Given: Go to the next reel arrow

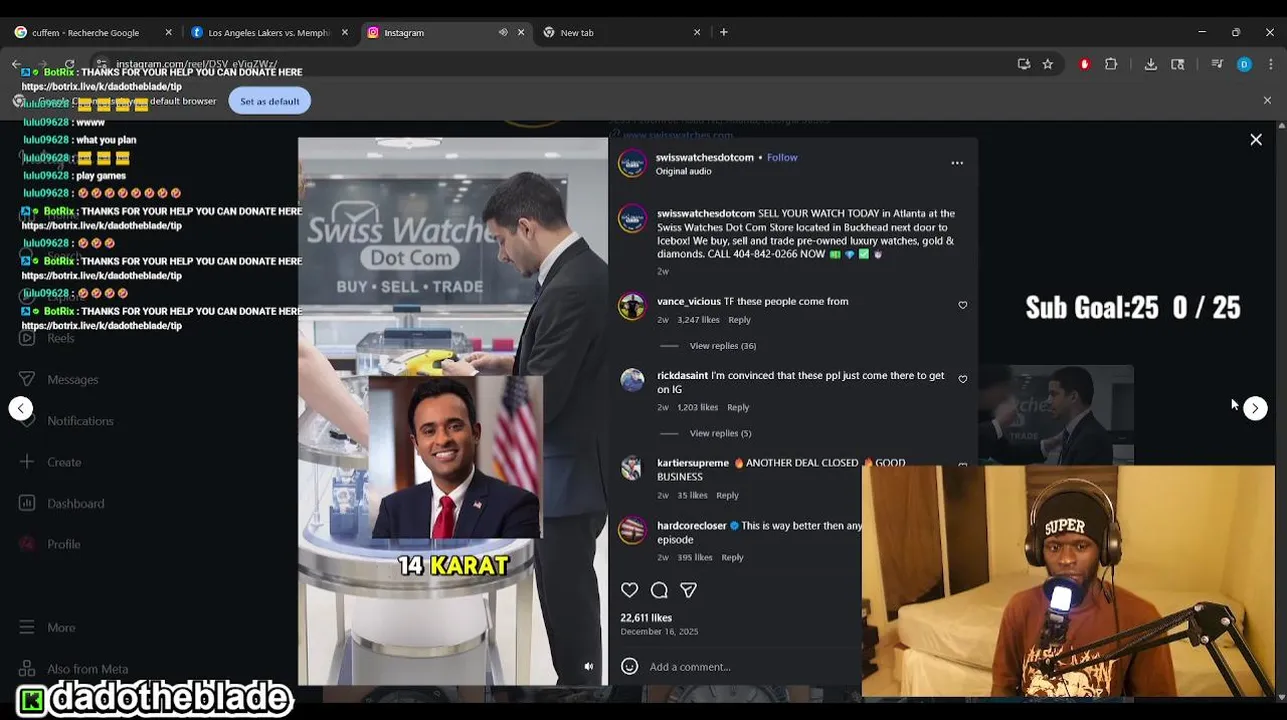Looking at the screenshot, I should coord(1255,408).
